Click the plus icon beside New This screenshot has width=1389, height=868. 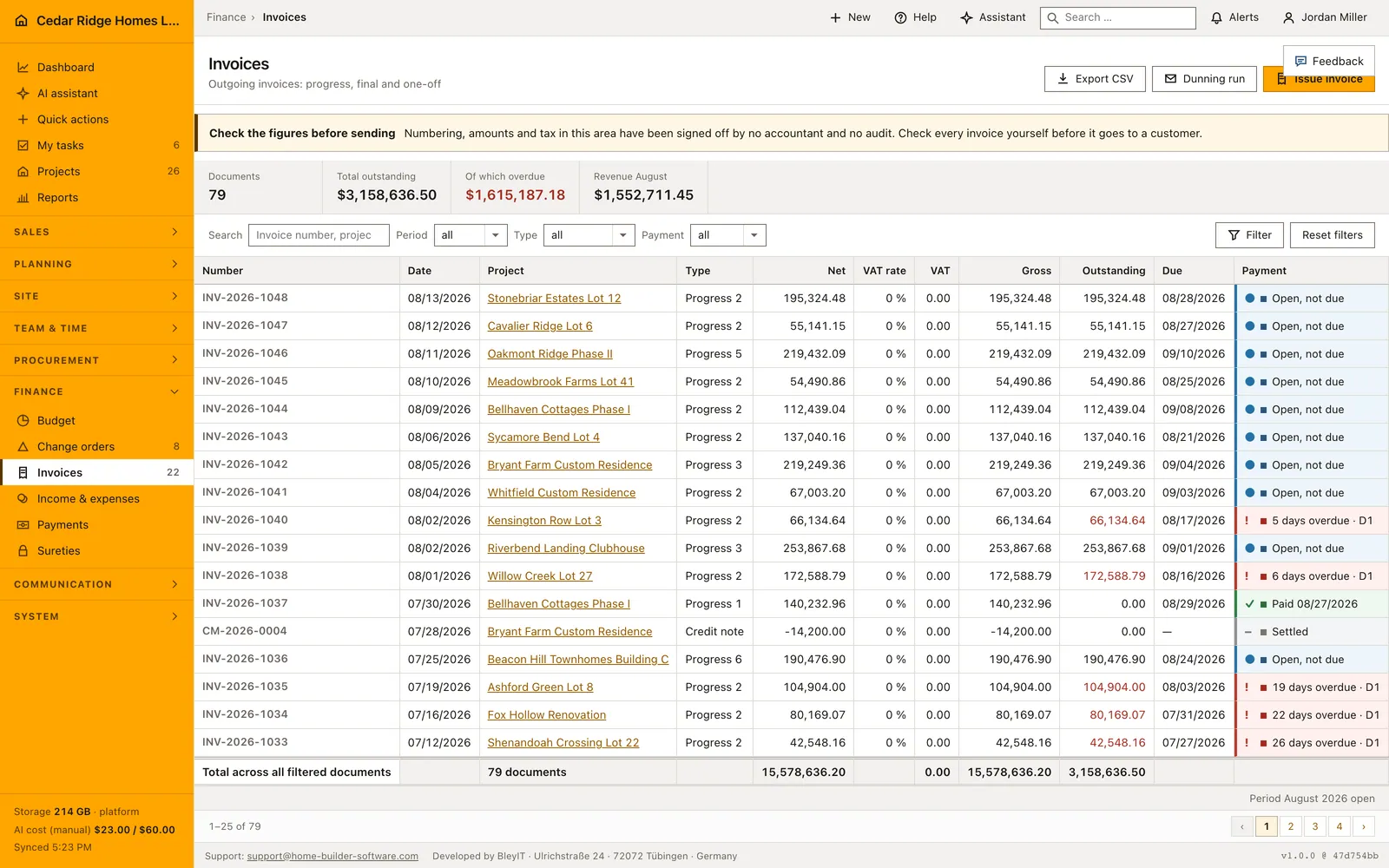click(x=835, y=17)
